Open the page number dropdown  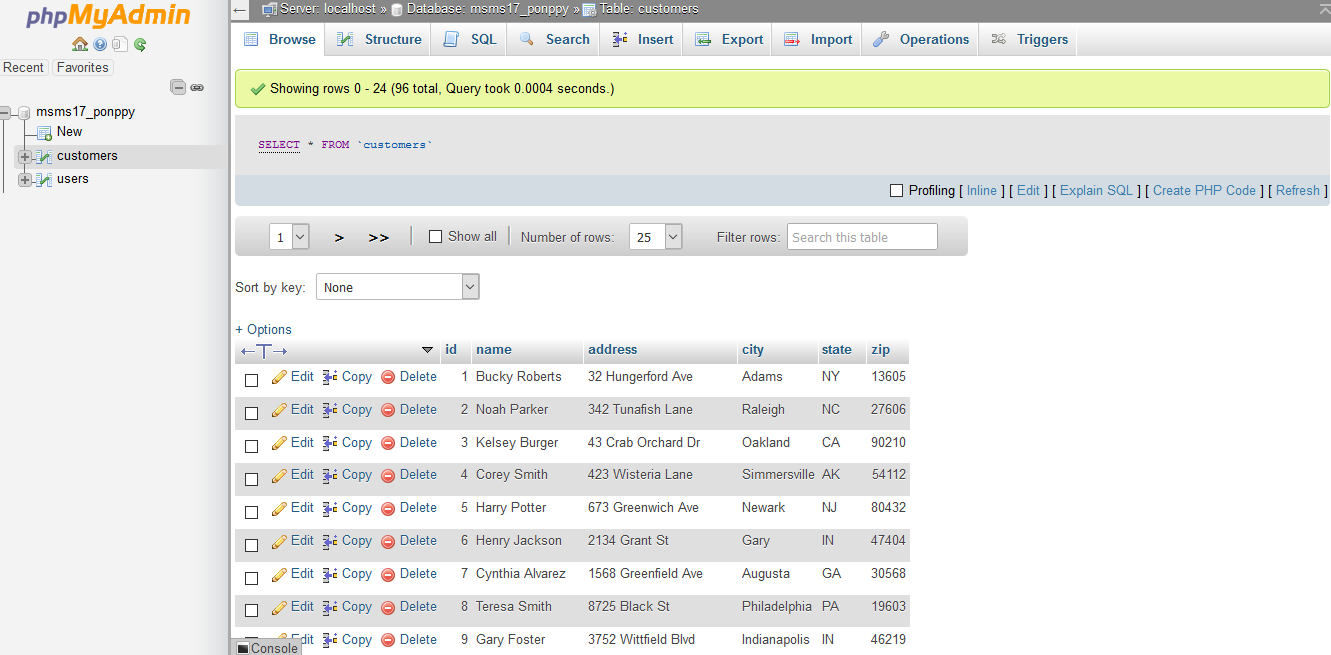[289, 237]
